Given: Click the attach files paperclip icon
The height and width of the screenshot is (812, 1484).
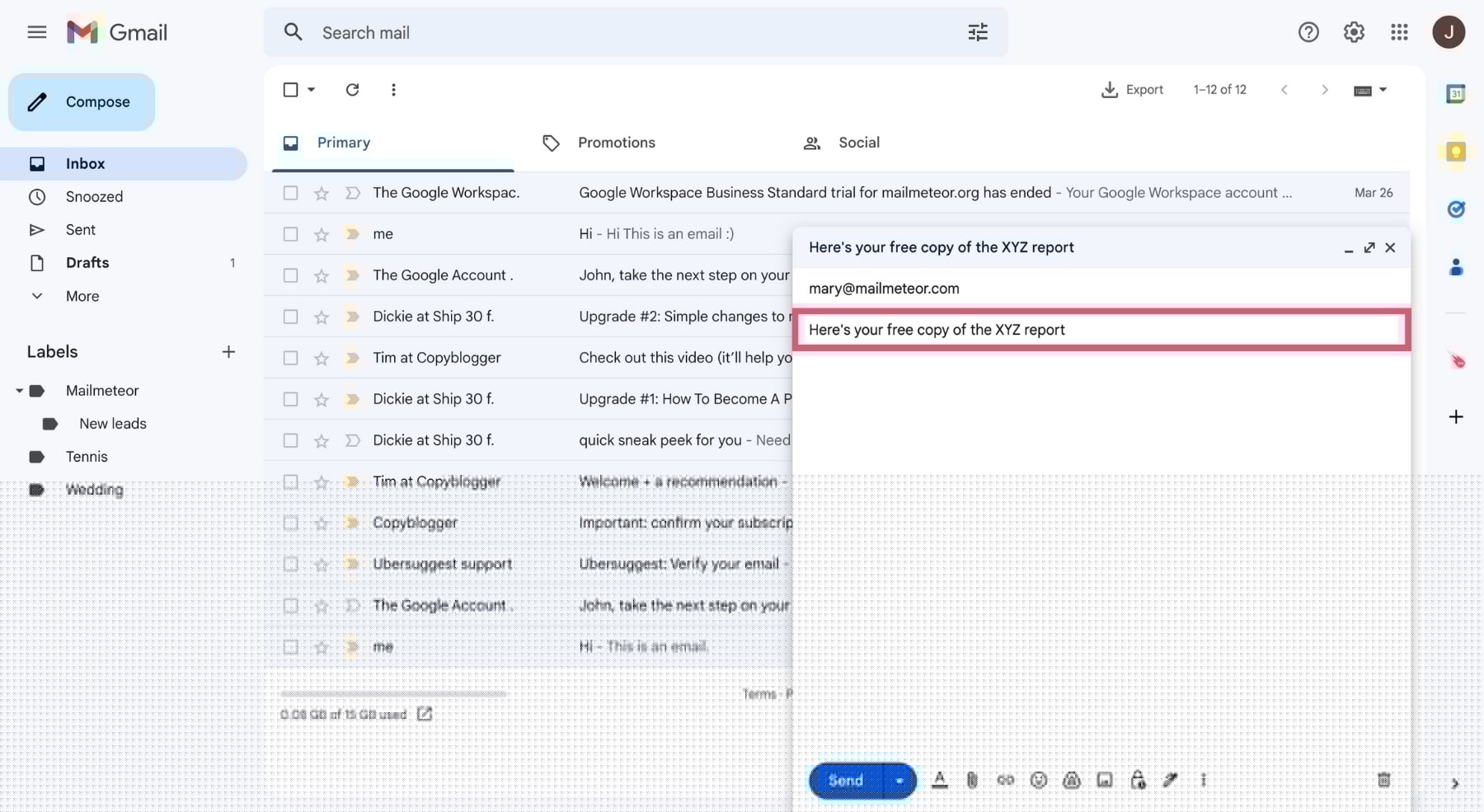Looking at the screenshot, I should click(x=972, y=780).
